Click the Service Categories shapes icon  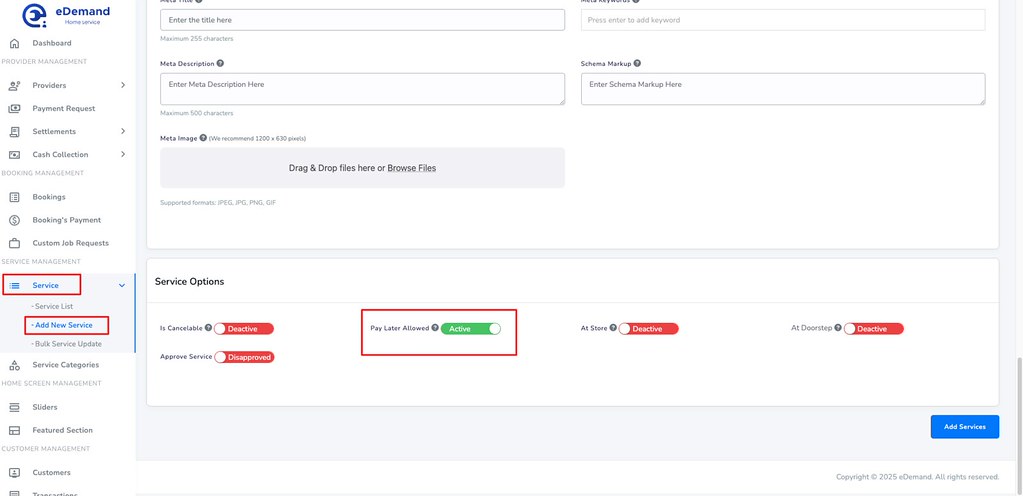click(x=14, y=365)
